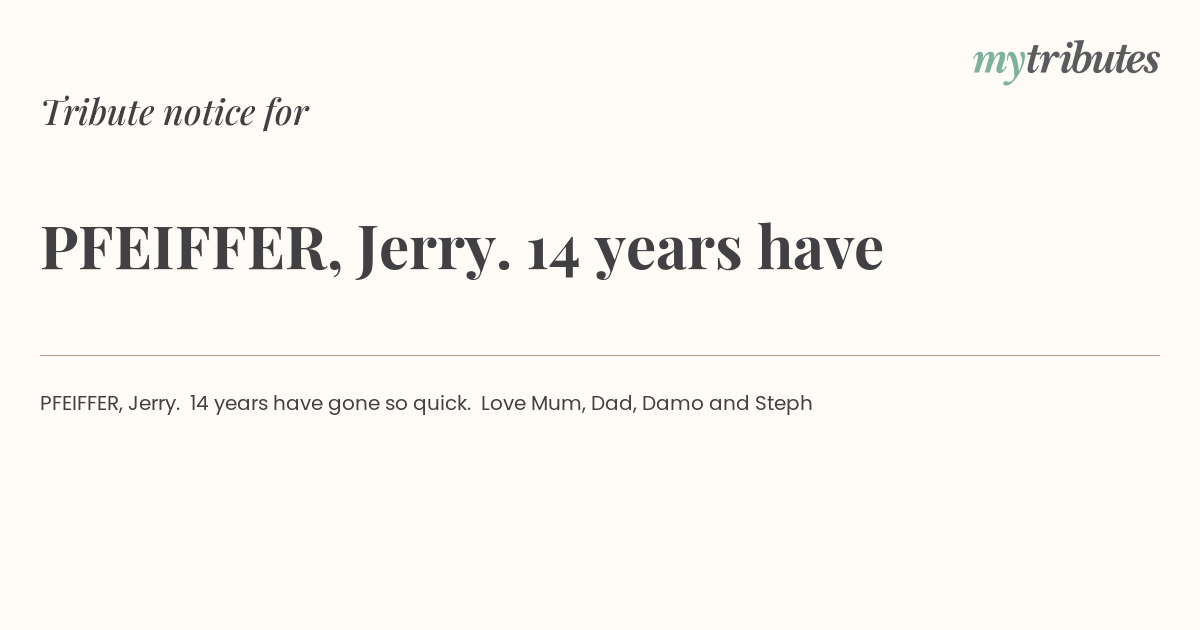The height and width of the screenshot is (630, 1200).
Task: Click the name "Steph" ending the message
Action: [784, 404]
